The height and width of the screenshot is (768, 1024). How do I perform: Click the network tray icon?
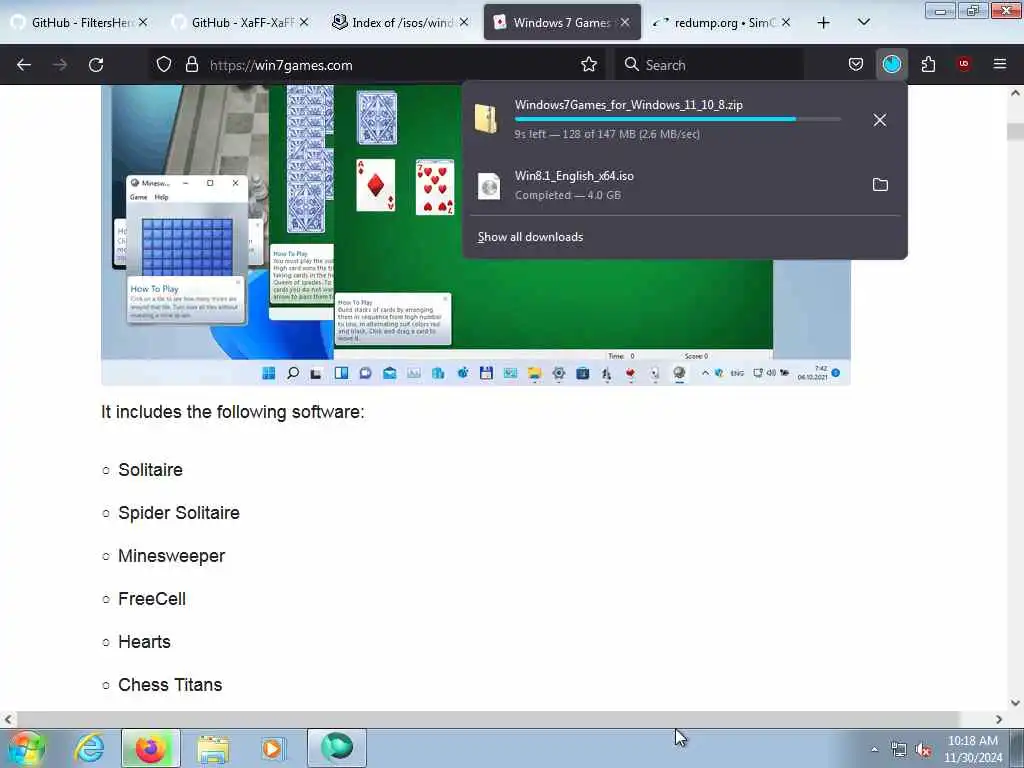click(899, 750)
